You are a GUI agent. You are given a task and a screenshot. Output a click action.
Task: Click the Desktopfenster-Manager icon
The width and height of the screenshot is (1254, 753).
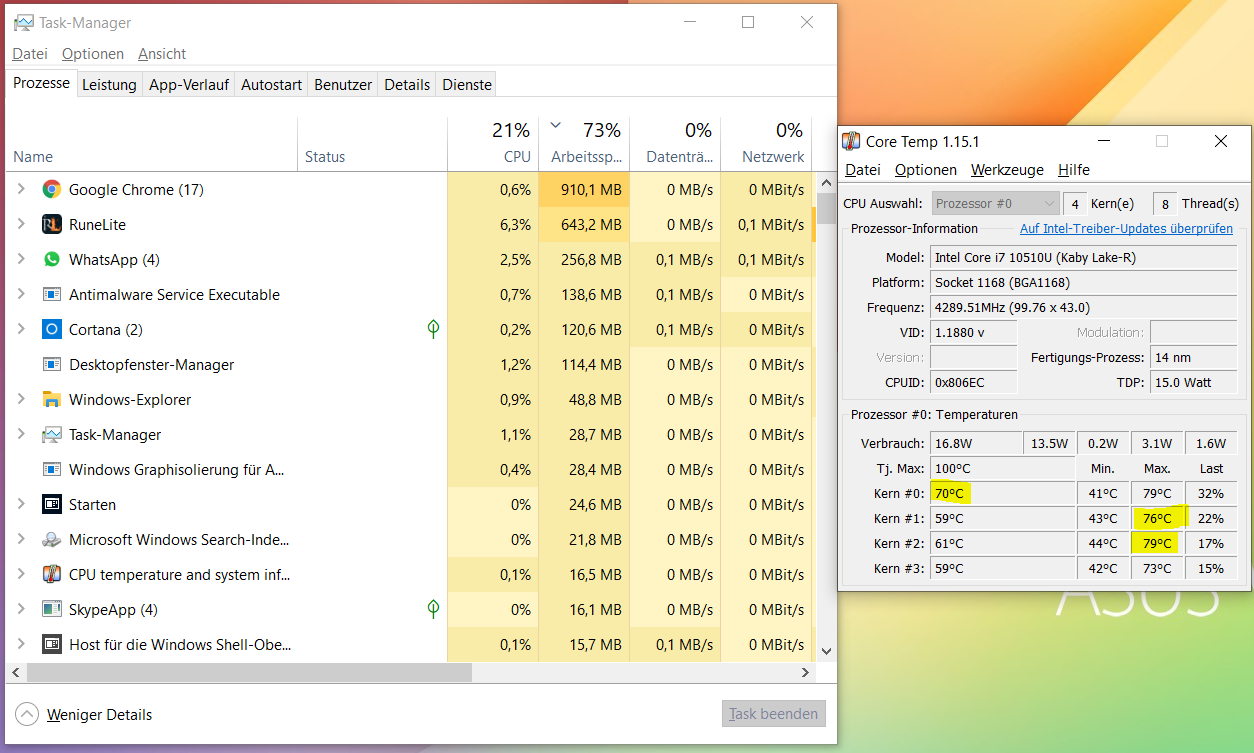coord(52,364)
